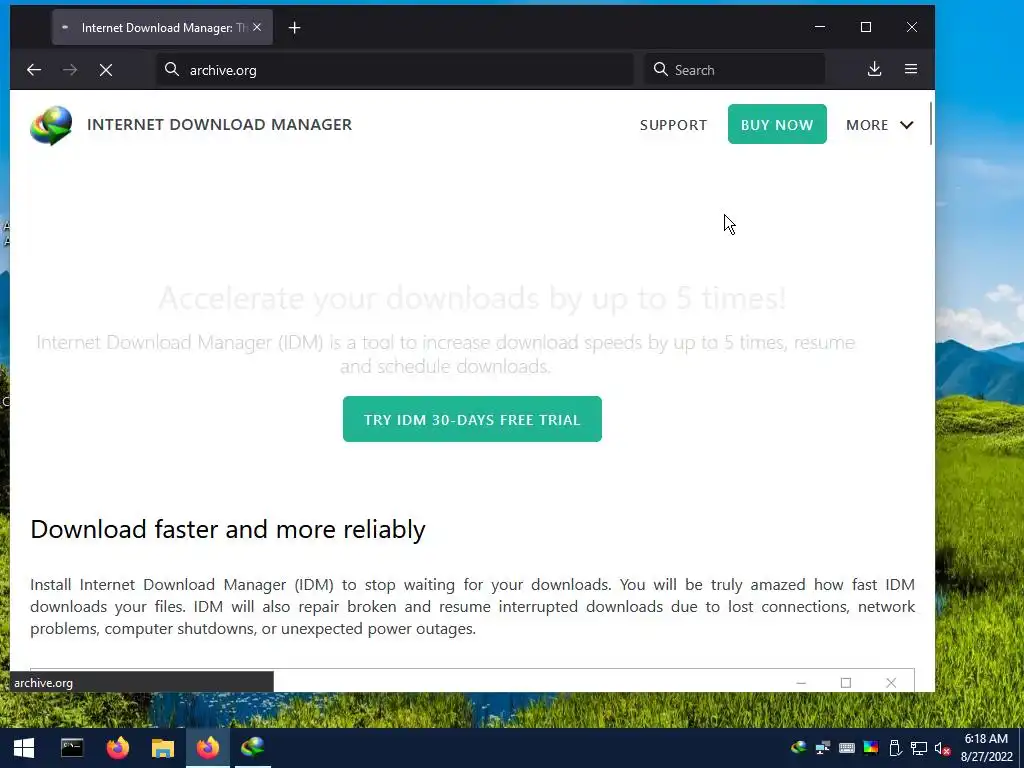Click TRY IDM 30-DAYS FREE TRIAL button
The image size is (1024, 768).
point(472,419)
